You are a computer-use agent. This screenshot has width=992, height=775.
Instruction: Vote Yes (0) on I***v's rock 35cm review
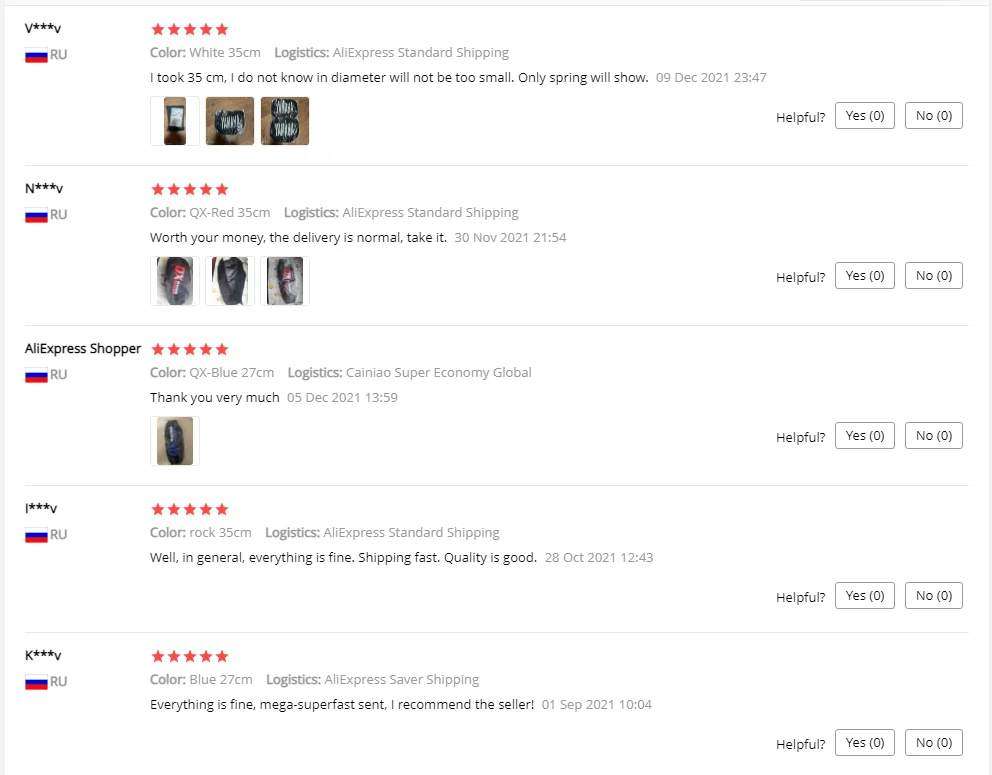864,596
